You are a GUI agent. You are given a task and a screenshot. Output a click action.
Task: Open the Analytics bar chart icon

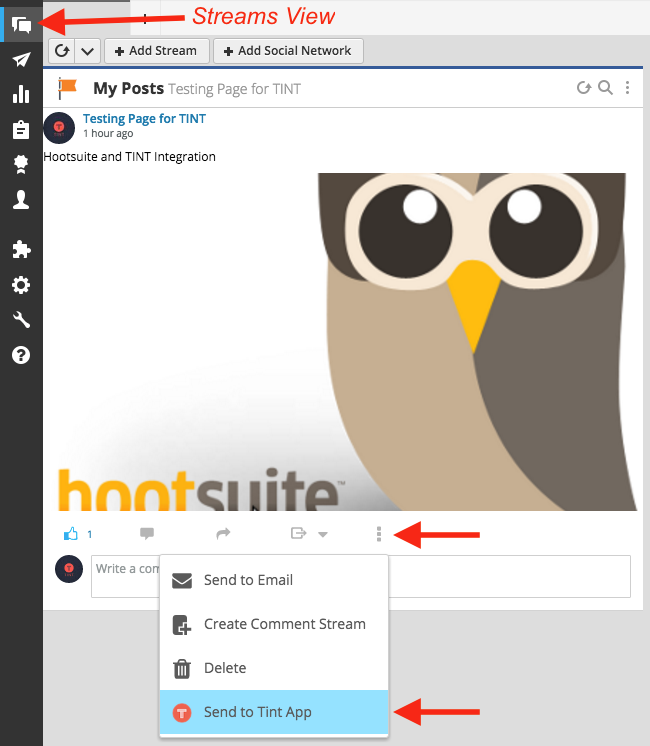(x=21, y=94)
